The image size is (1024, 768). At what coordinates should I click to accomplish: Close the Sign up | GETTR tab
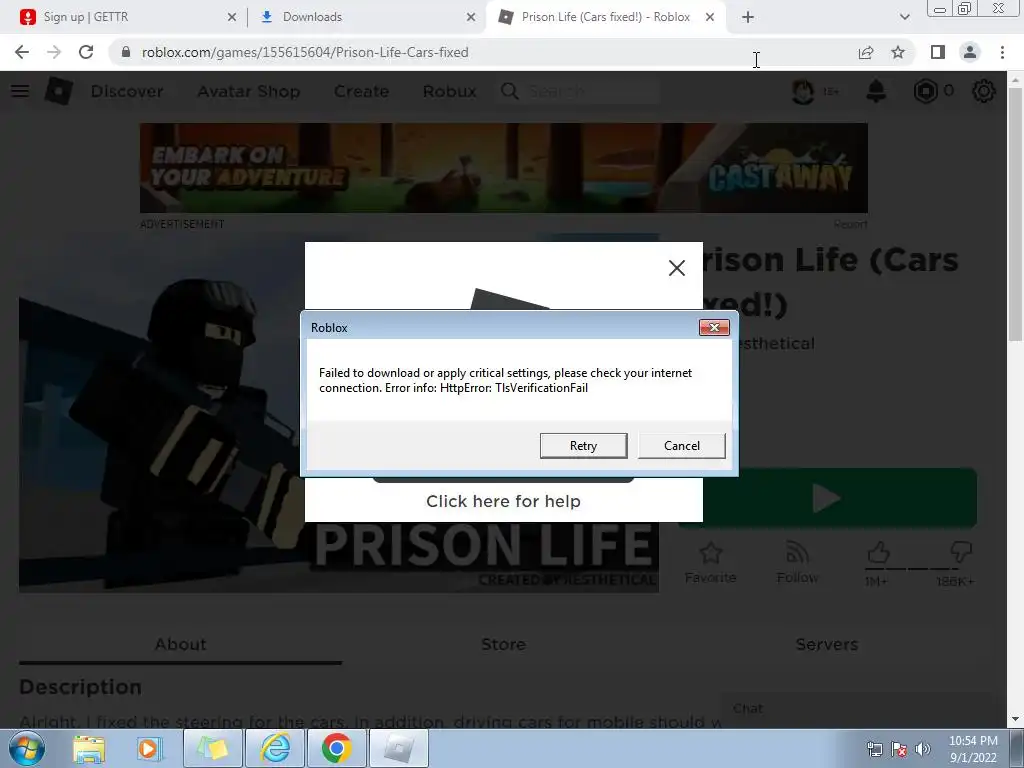pyautogui.click(x=232, y=18)
